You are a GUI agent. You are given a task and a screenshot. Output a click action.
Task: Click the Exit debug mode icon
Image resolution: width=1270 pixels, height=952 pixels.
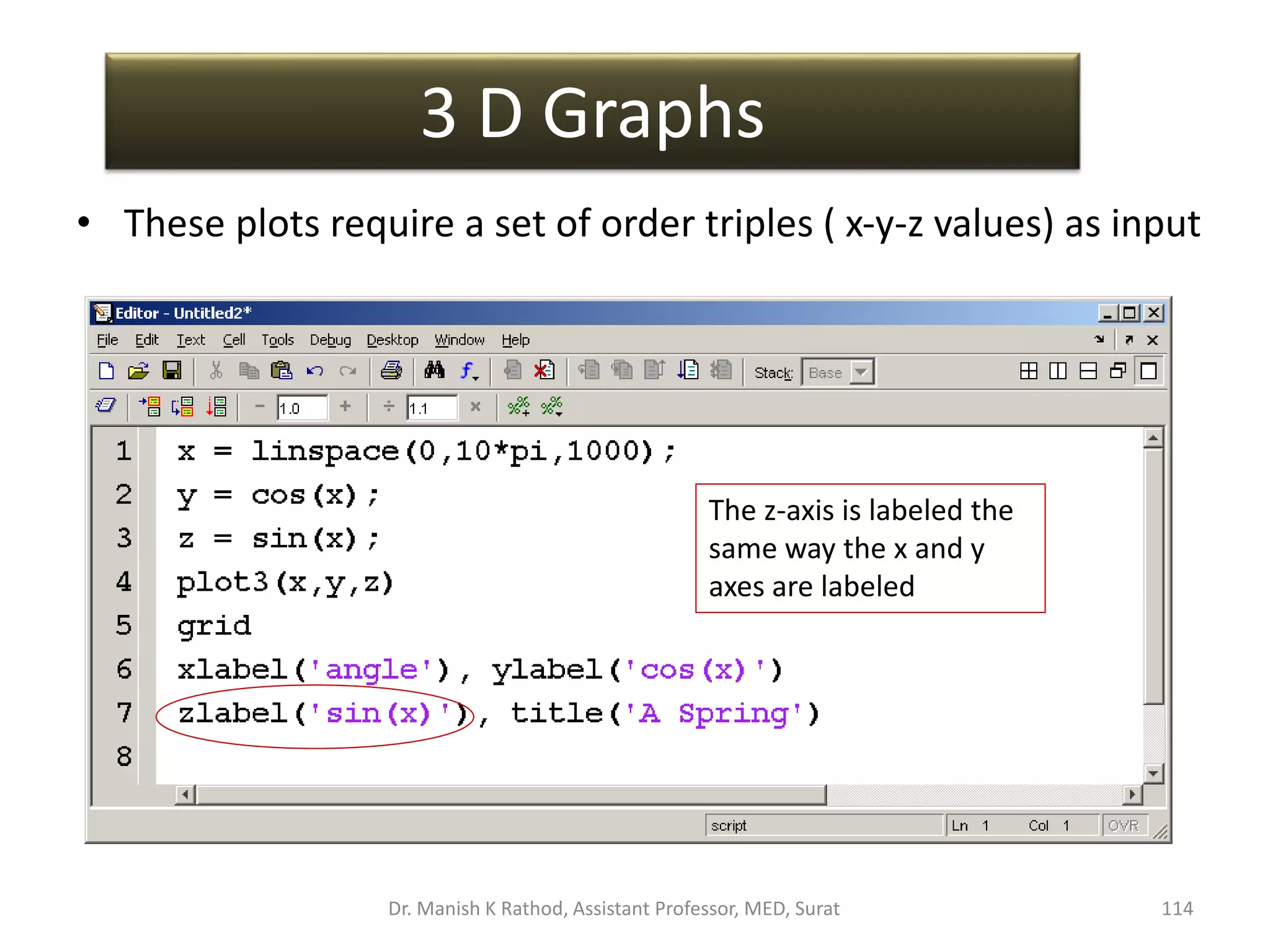[721, 371]
